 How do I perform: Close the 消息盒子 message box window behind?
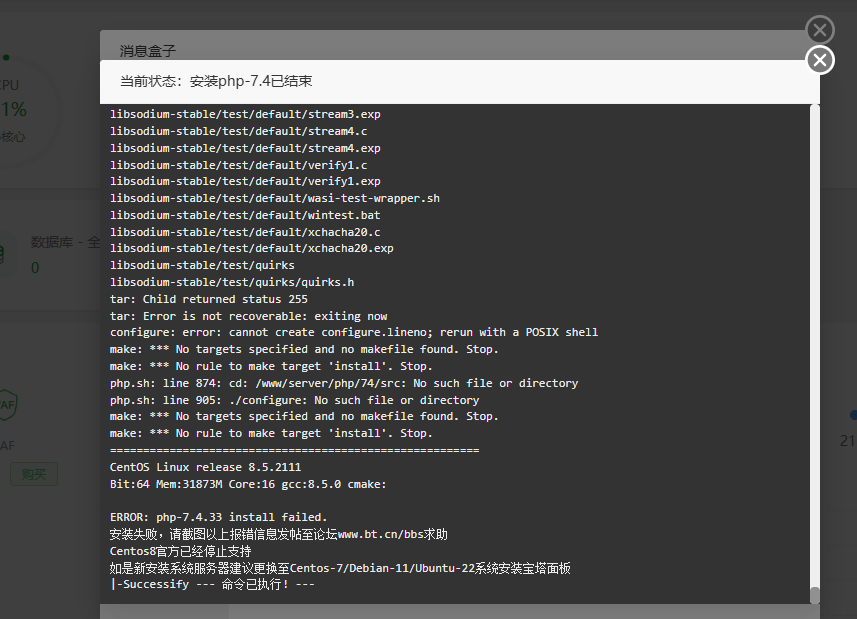coord(820,30)
